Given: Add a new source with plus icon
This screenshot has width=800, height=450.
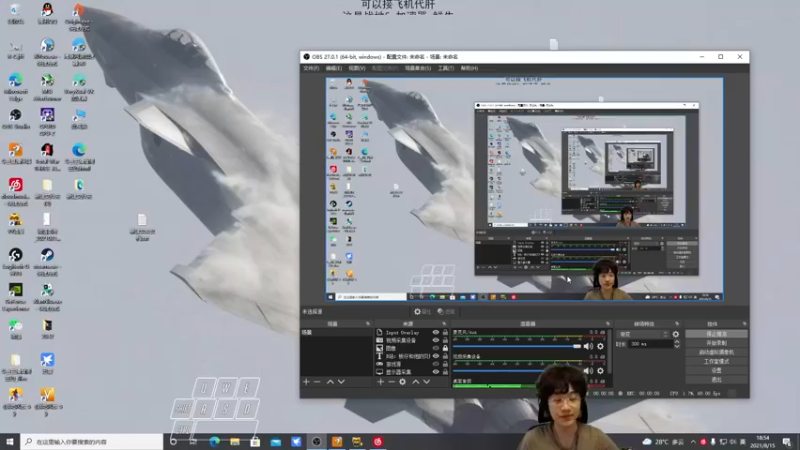Looking at the screenshot, I should click(x=380, y=382).
